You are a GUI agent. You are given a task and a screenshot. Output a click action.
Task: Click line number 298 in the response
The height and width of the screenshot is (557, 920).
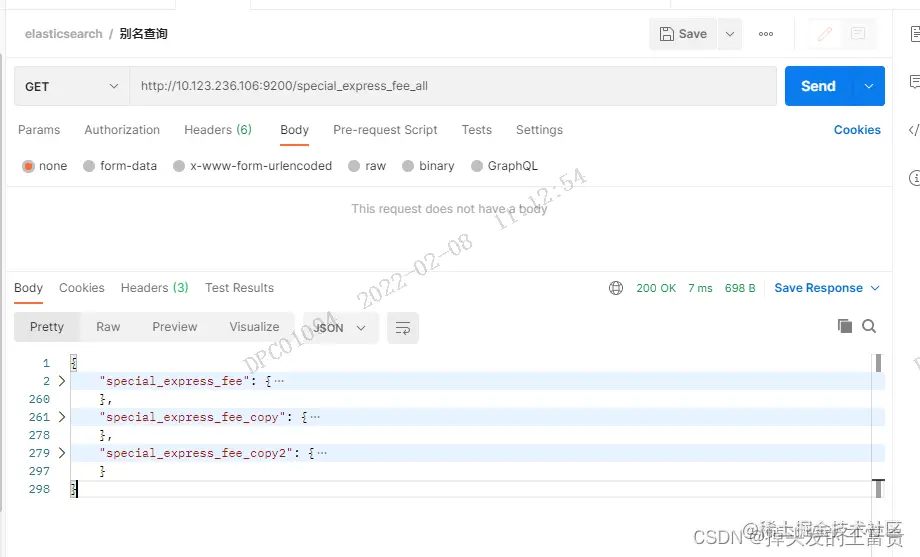click(39, 489)
